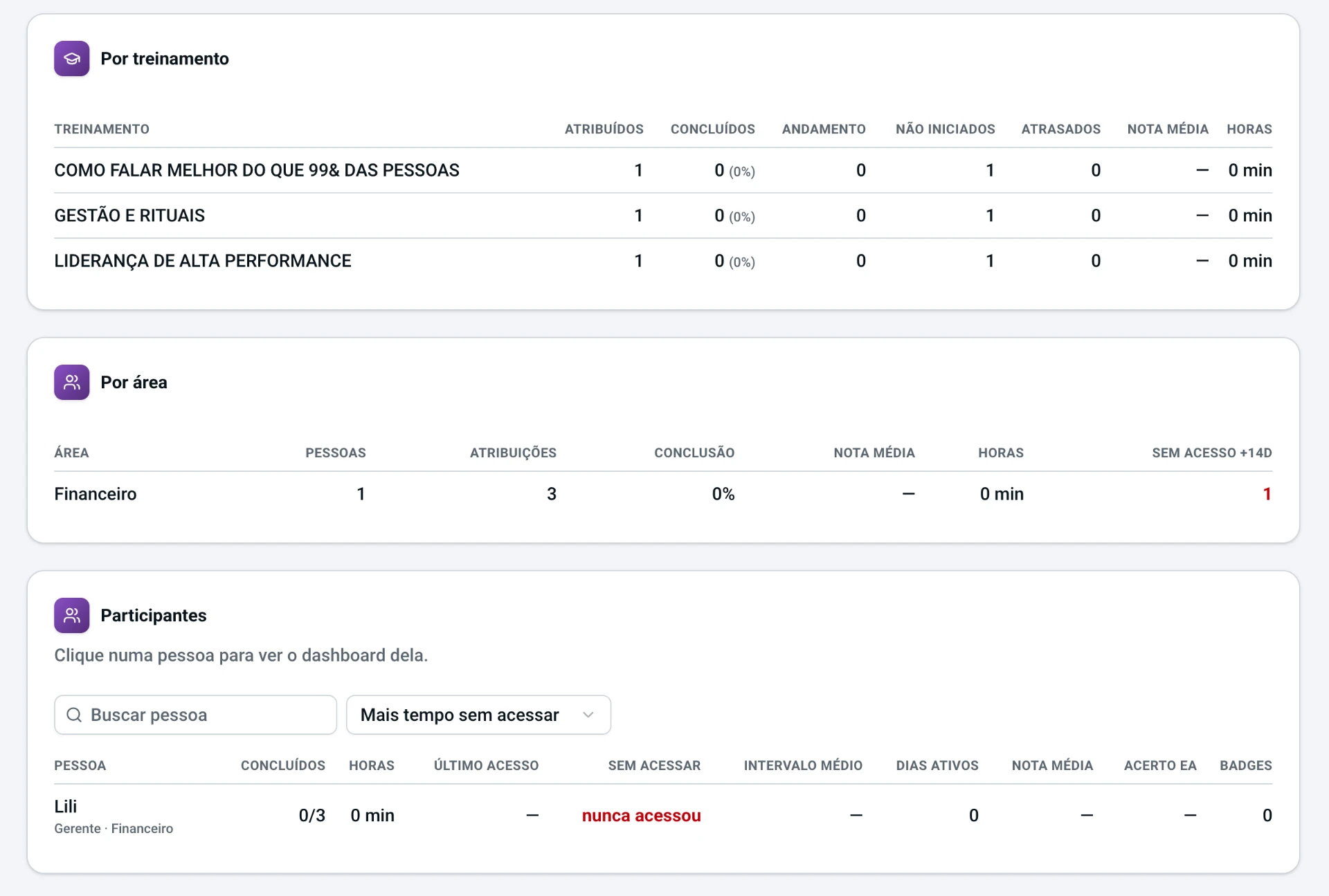The height and width of the screenshot is (896, 1329).
Task: Click the CONCLUÍDOS header in training table
Action: point(712,129)
